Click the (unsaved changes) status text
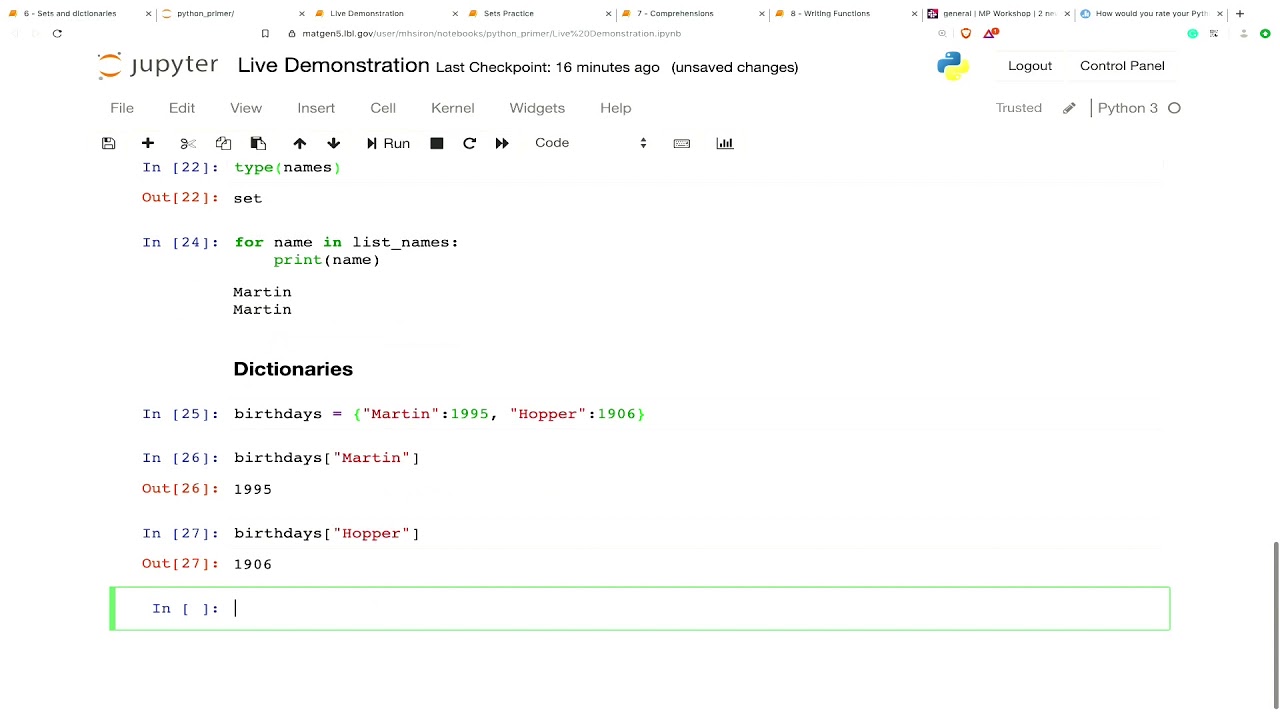Image resolution: width=1280 pixels, height=720 pixels. 735,67
